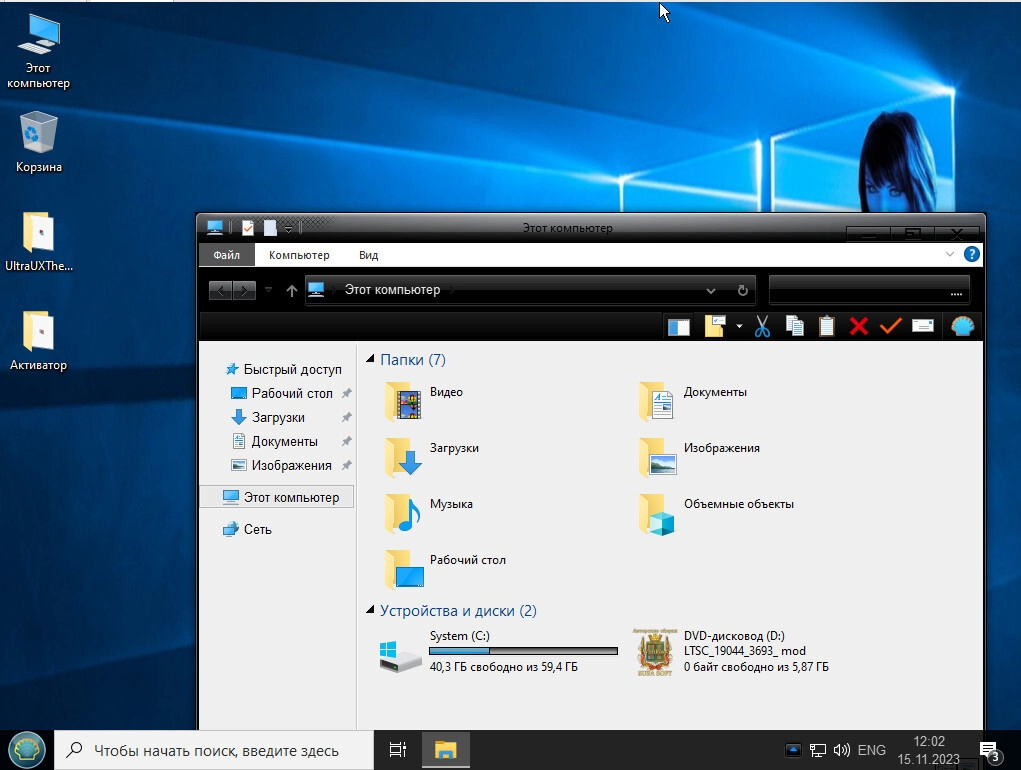Image resolution: width=1021 pixels, height=770 pixels.
Task: Open the Файл menu
Action: click(226, 255)
